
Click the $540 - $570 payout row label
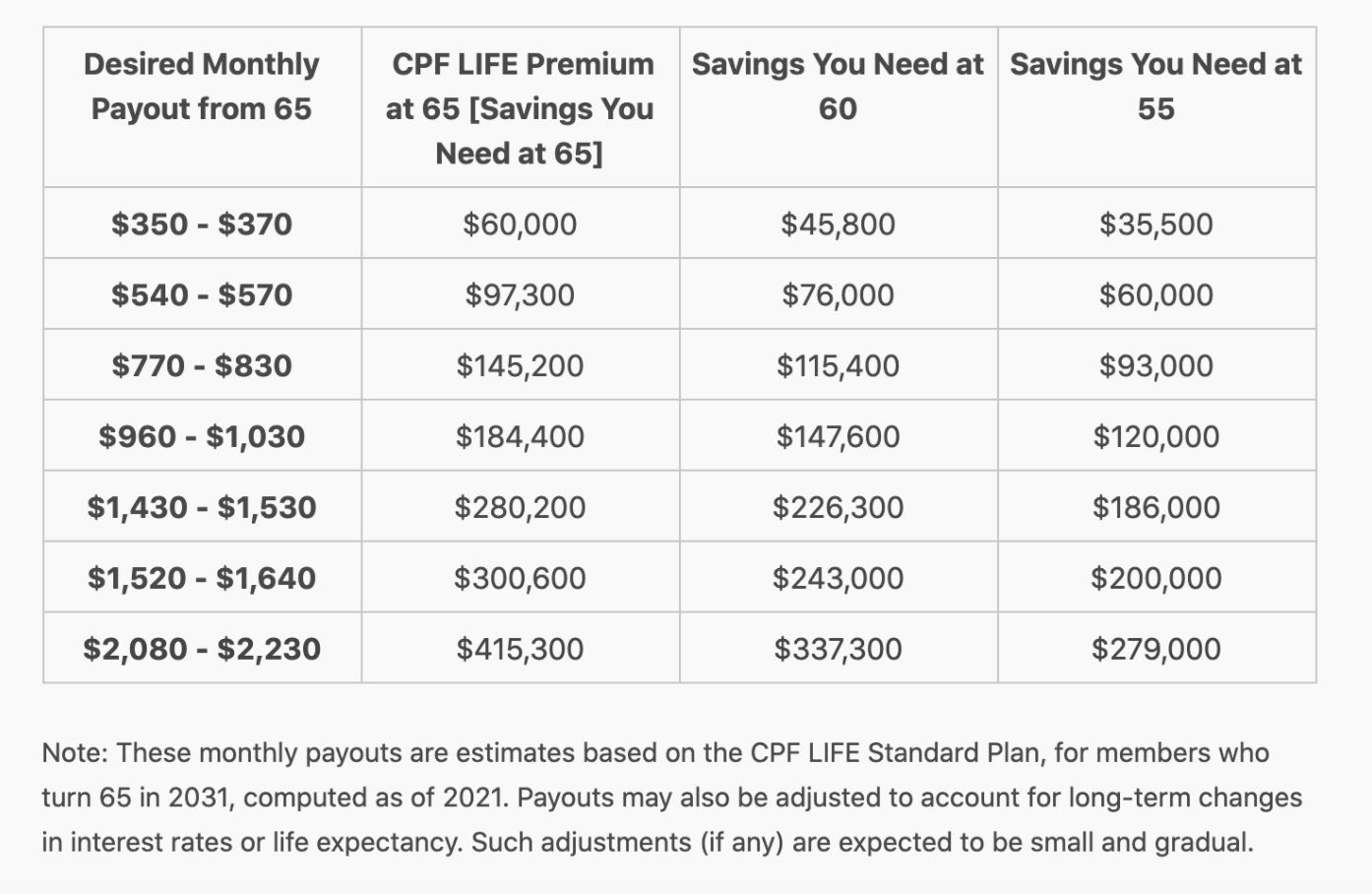pyautogui.click(x=202, y=294)
